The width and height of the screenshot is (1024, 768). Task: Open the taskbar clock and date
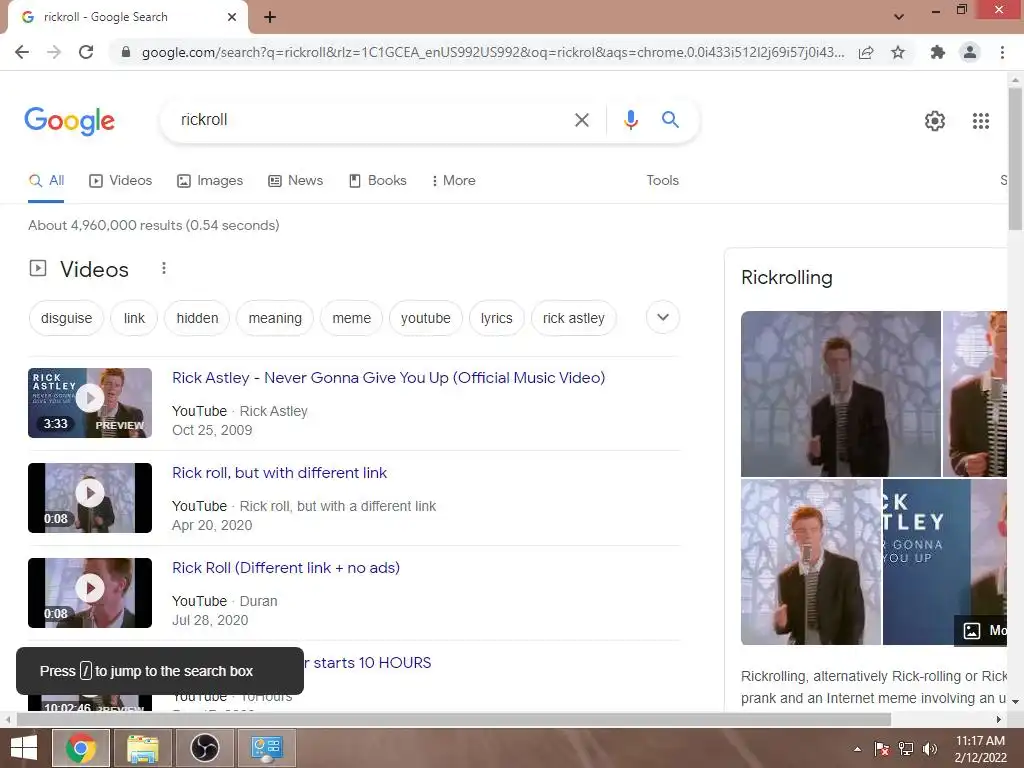point(980,749)
